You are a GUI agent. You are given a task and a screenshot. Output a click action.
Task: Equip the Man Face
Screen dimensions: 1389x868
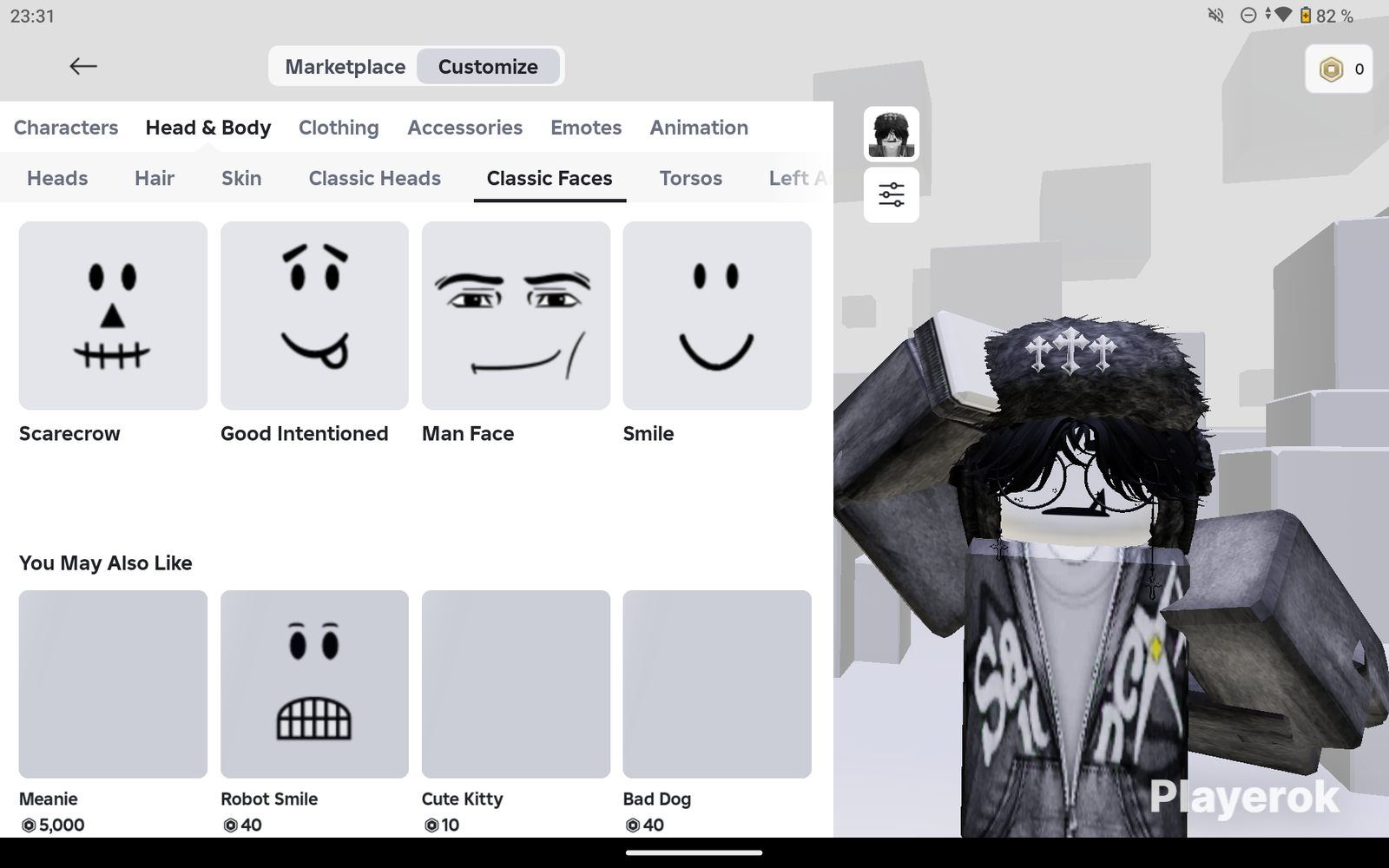516,316
